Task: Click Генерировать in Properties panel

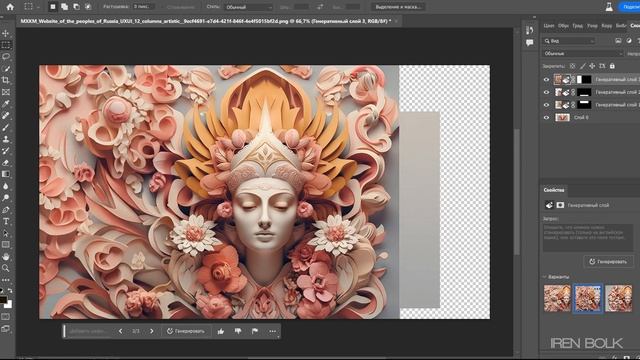Action: click(x=608, y=262)
